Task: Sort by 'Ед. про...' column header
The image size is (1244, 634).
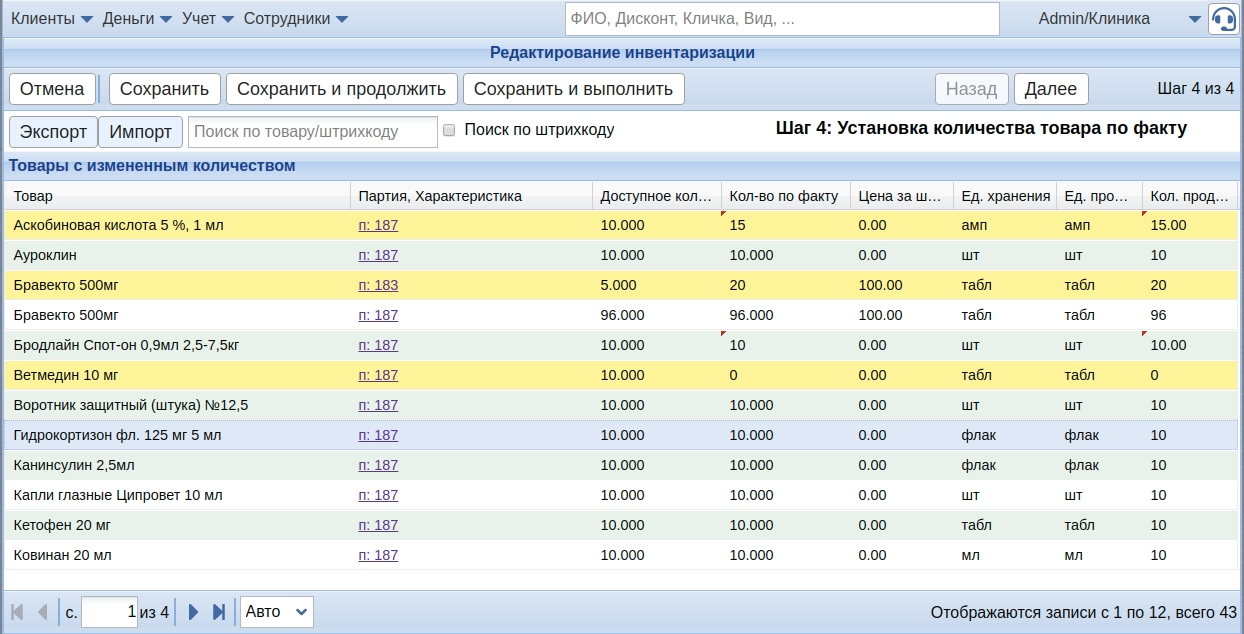Action: point(1099,196)
